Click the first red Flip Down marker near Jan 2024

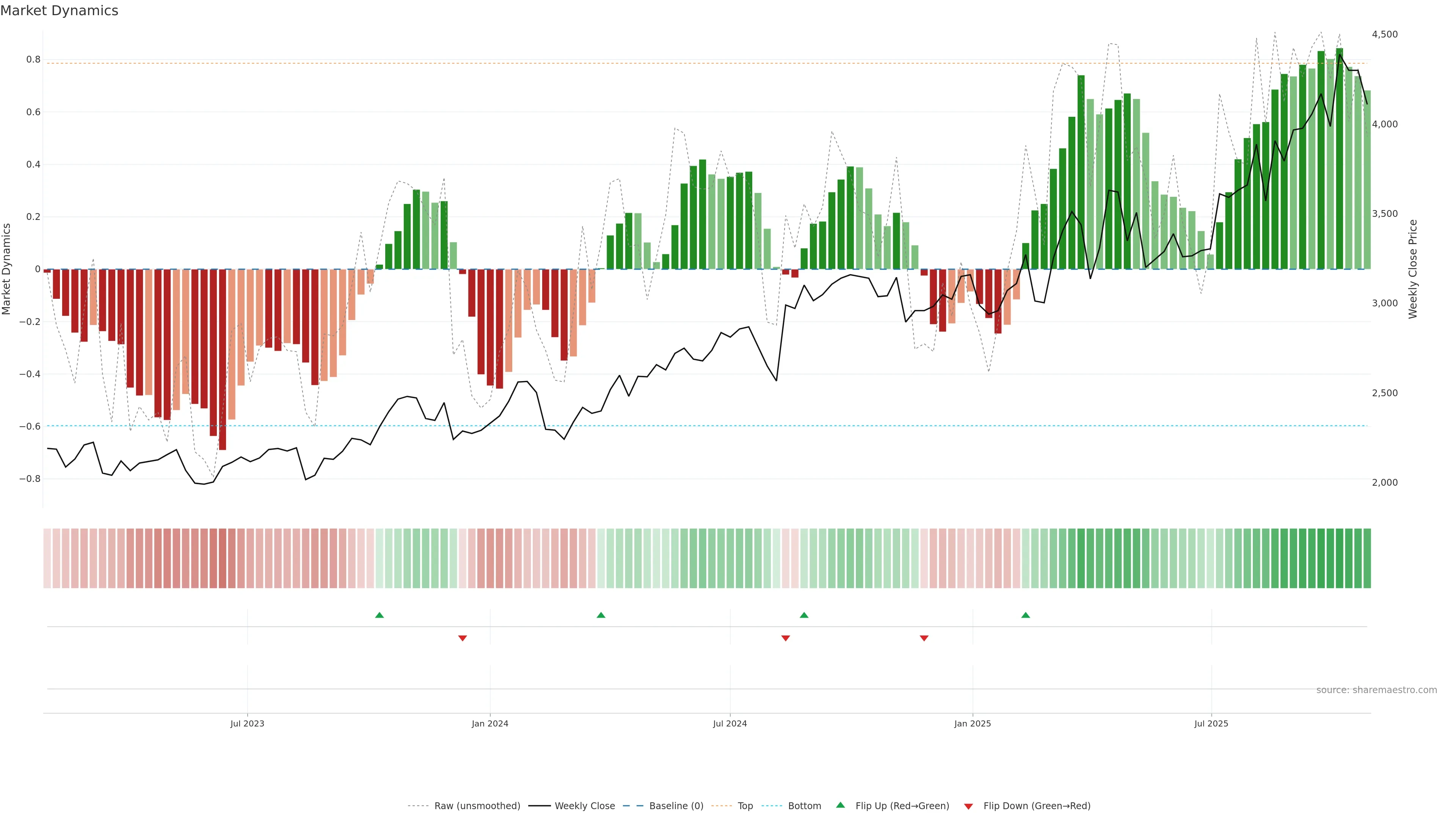[462, 638]
